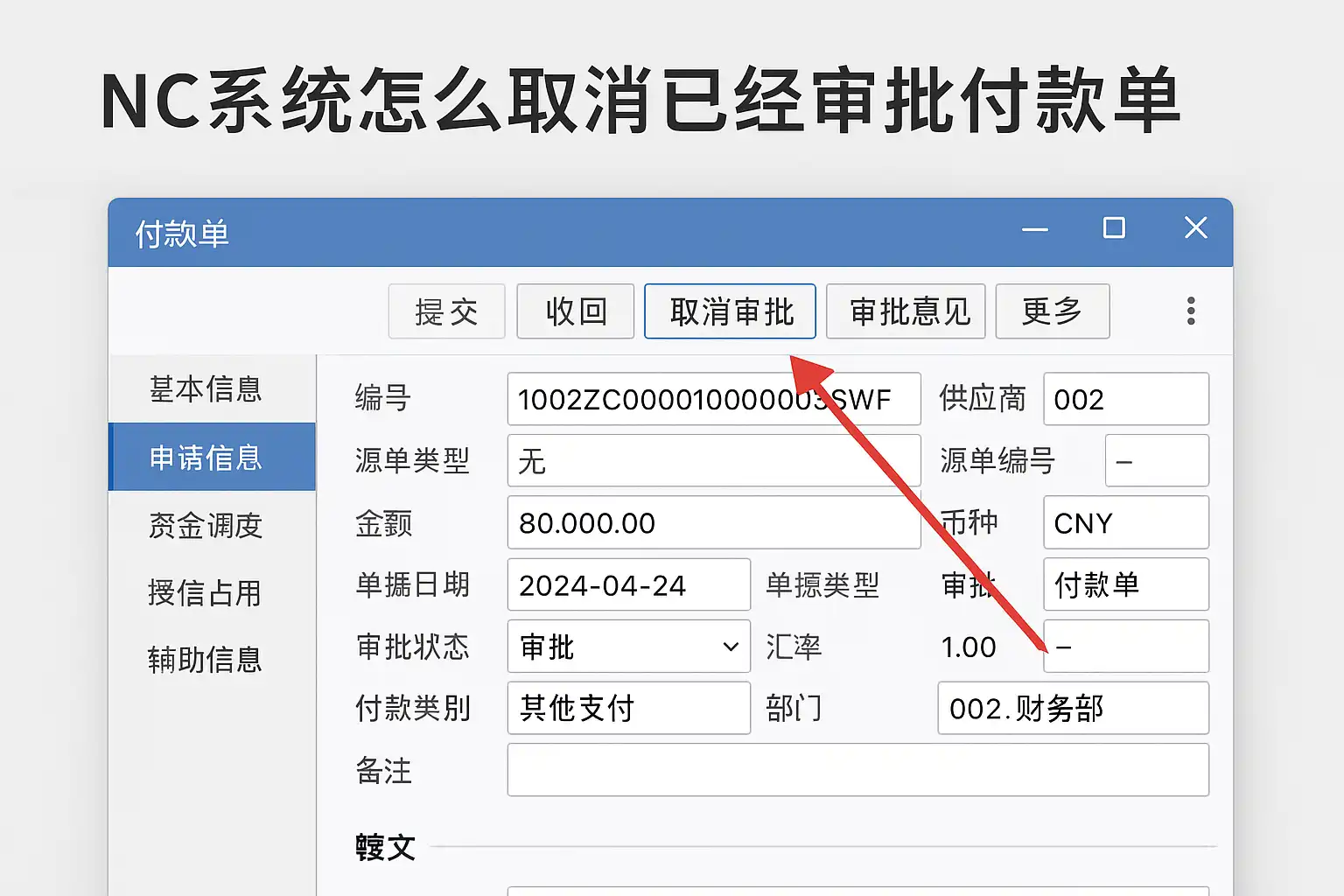1344x896 pixels.
Task: Click the 部门 label
Action: 794,708
